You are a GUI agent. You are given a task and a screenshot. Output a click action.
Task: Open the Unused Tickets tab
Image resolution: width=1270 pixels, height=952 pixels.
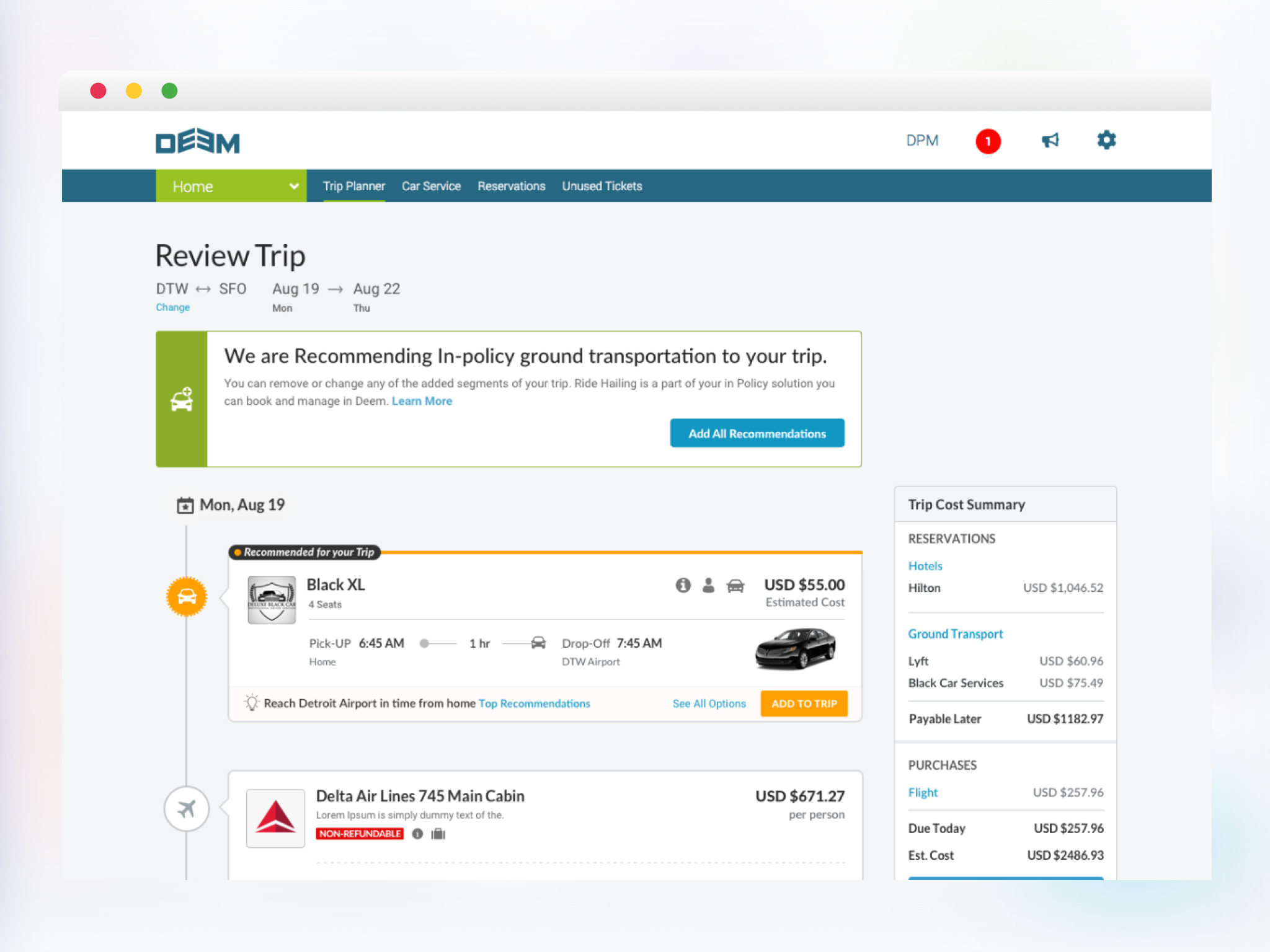pyautogui.click(x=602, y=186)
